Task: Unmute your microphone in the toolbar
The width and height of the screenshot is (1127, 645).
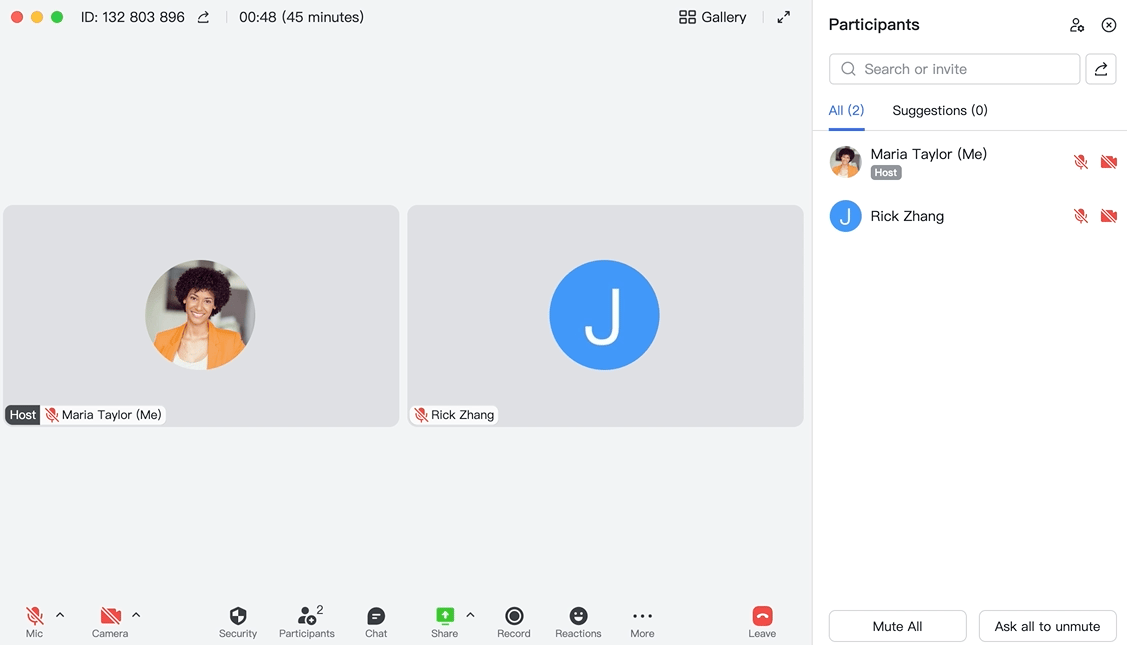Action: point(35,616)
